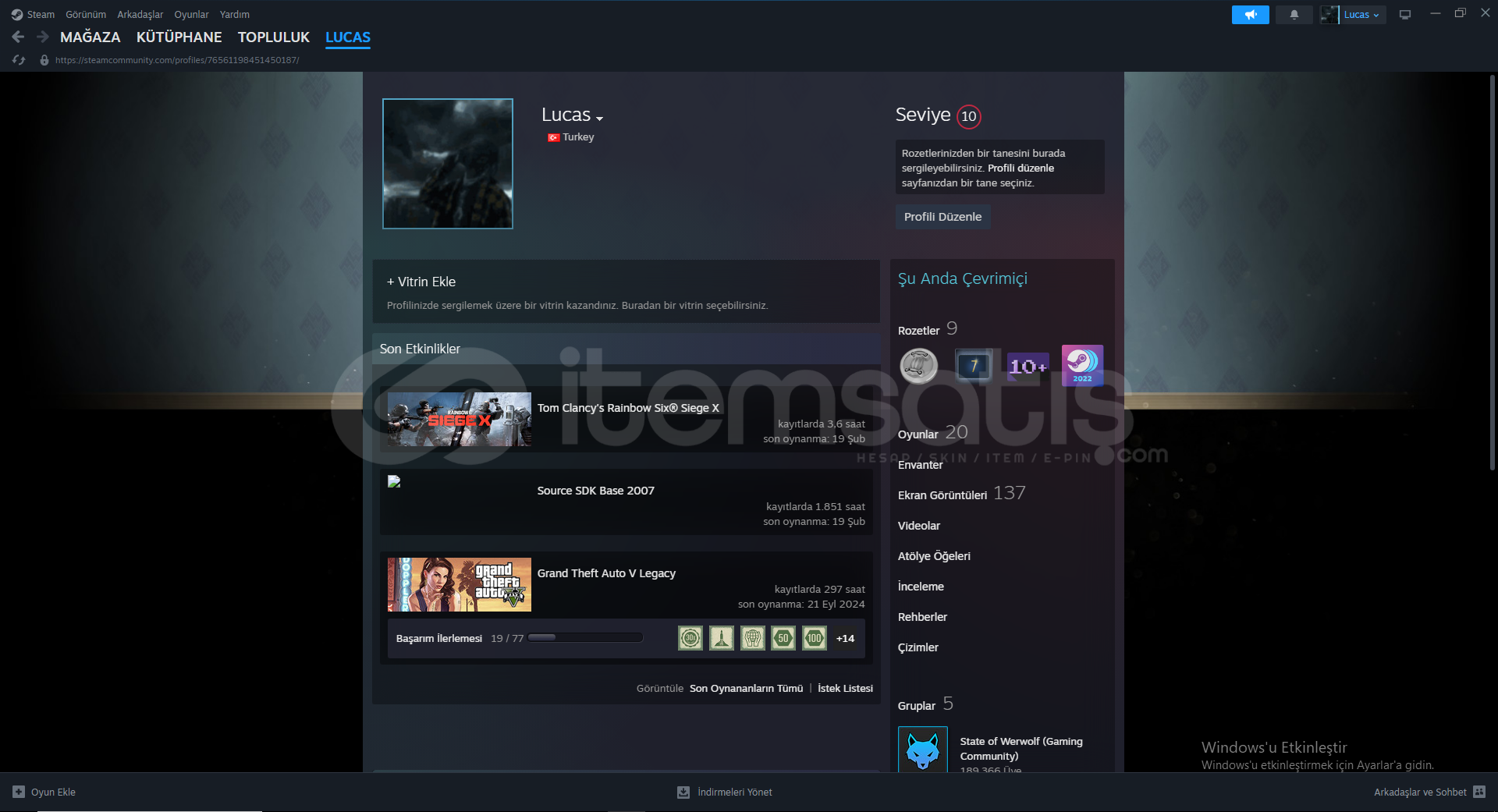Open the announcements megaphone button
Screen dimensions: 1498x812
[x=1250, y=15]
